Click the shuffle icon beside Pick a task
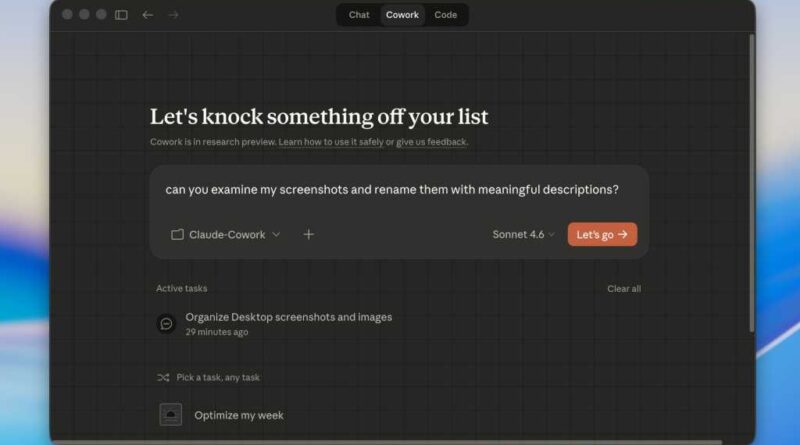Image resolution: width=800 pixels, height=445 pixels. (x=163, y=377)
